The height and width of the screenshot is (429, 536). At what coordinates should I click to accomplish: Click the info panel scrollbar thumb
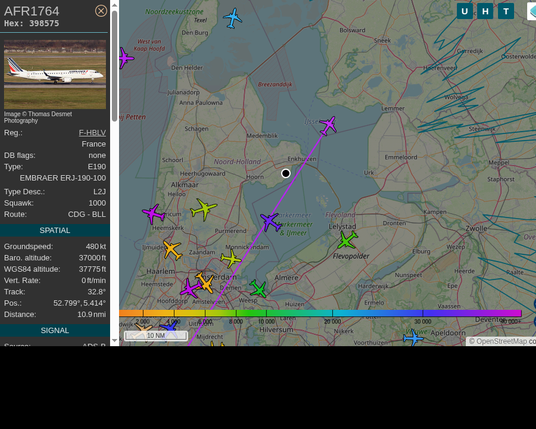coord(115,66)
